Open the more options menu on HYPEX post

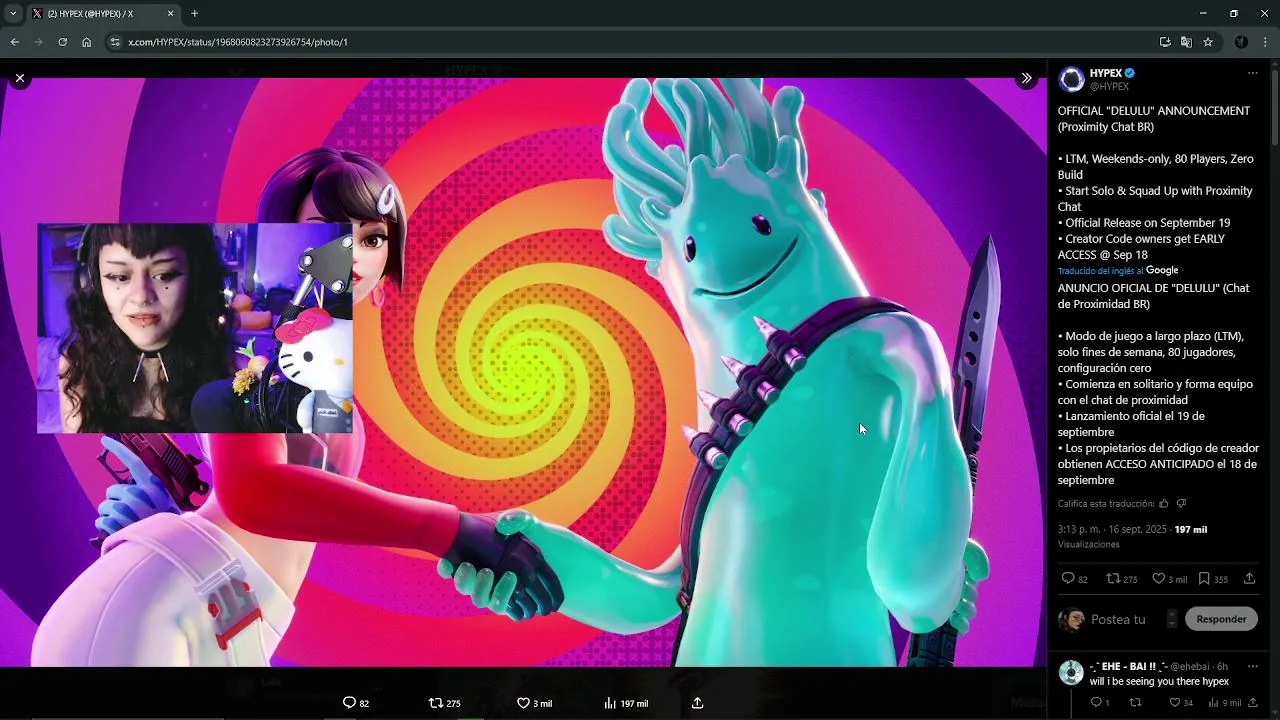(1252, 73)
